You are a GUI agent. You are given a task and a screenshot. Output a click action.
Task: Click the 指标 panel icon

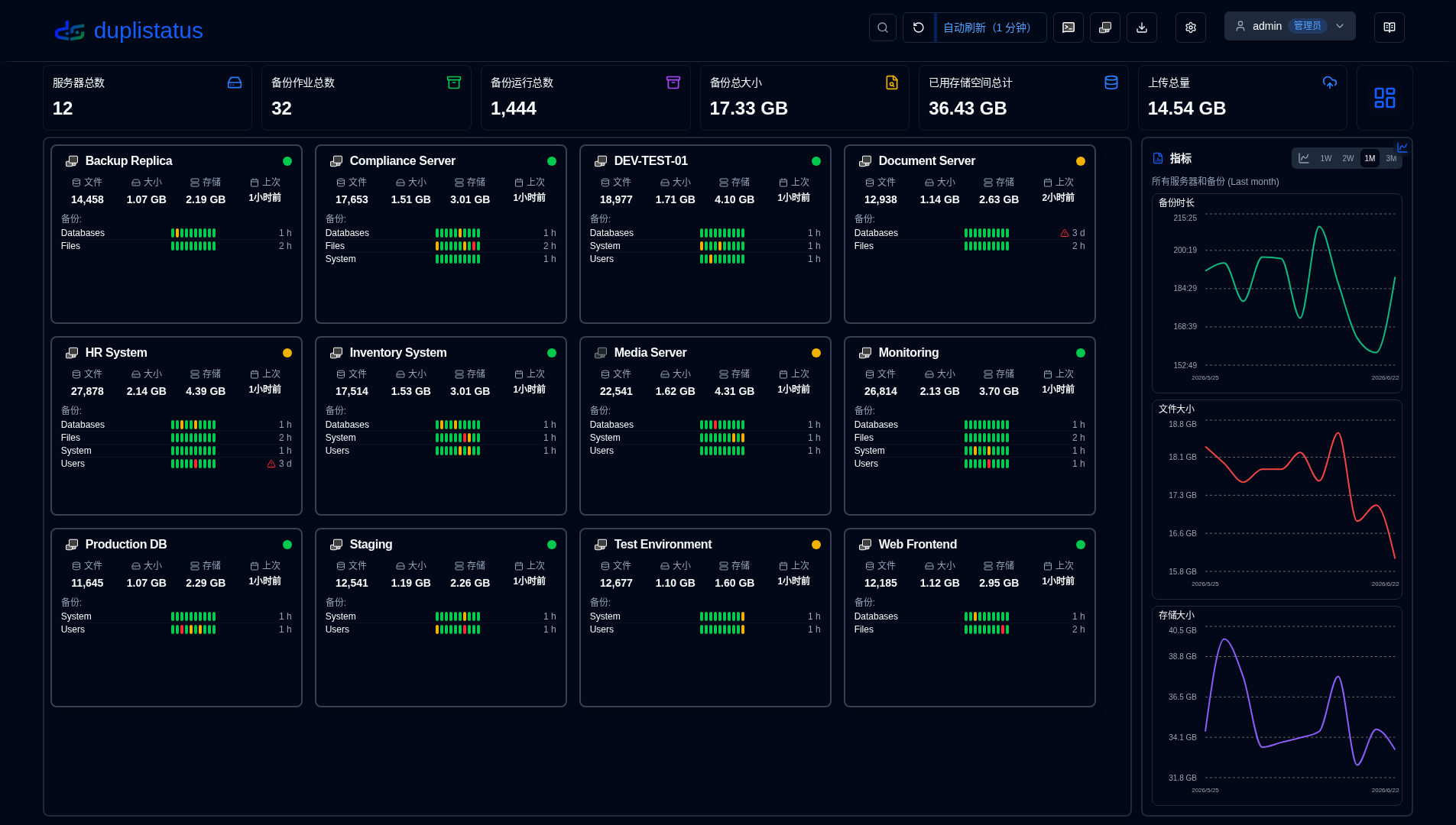[x=1157, y=158]
